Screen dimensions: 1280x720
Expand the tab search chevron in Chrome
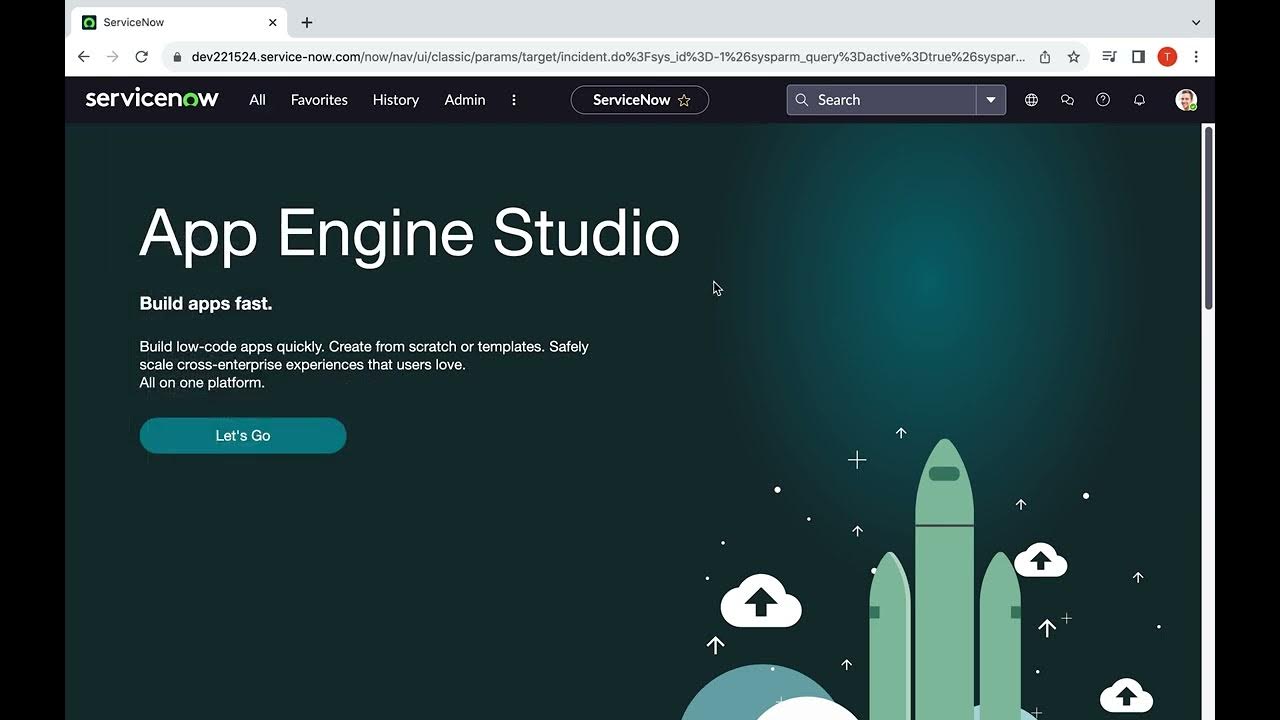(x=1196, y=22)
